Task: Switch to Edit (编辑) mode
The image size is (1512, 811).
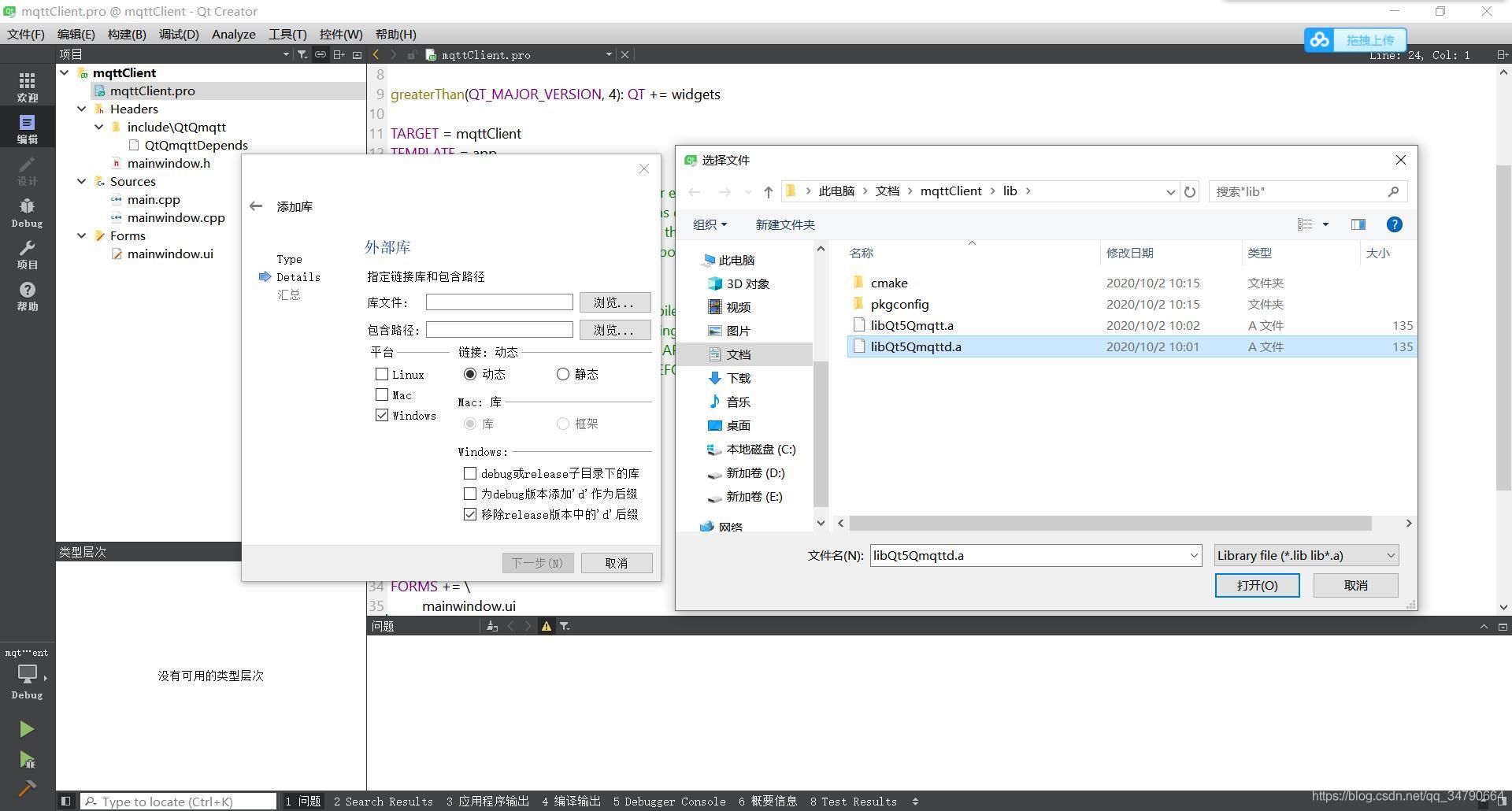Action: point(27,129)
